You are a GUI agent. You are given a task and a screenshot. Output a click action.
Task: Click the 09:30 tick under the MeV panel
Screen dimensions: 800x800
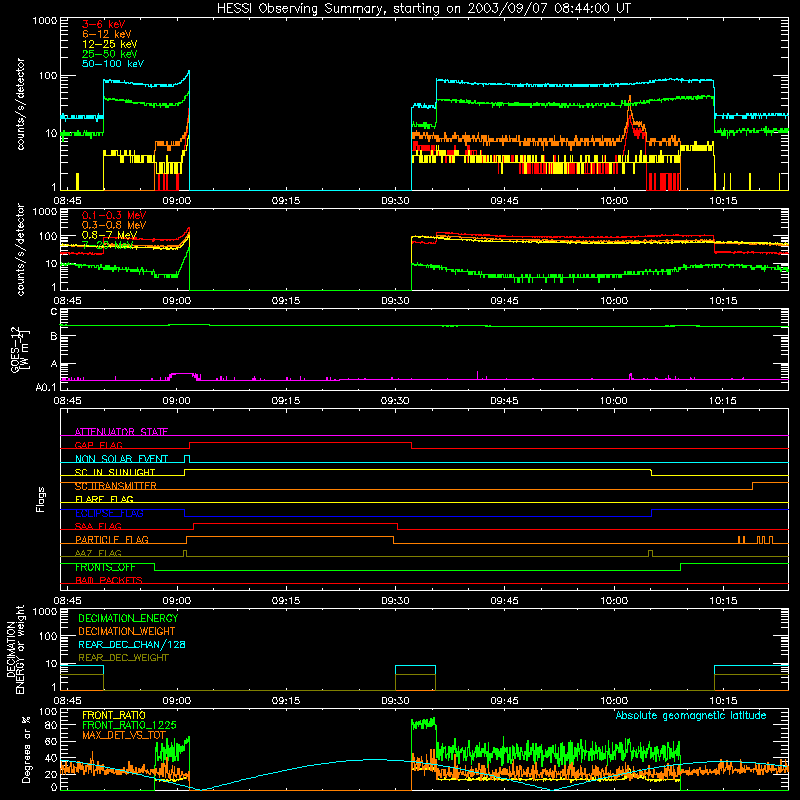[x=395, y=301]
